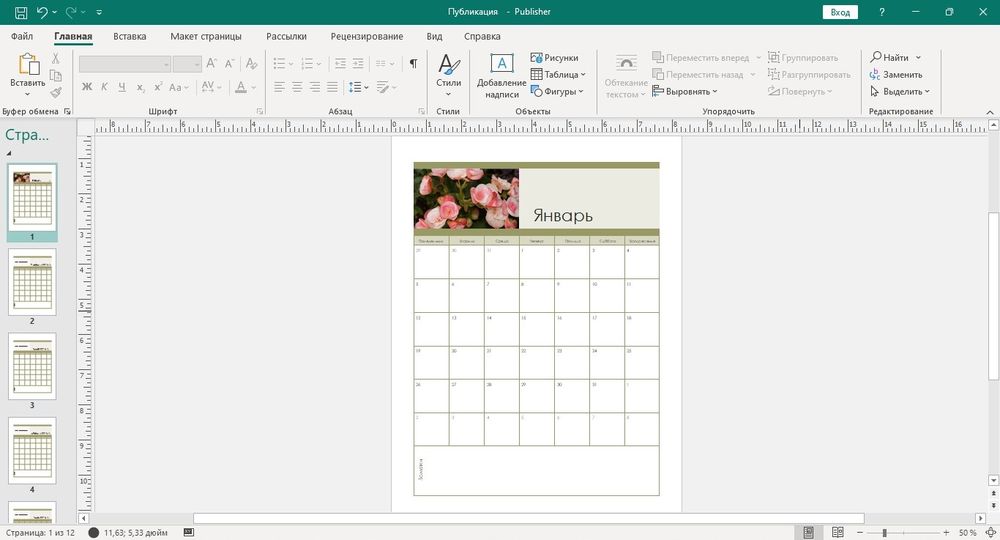
Task: Click the Вход (Sign in) button
Action: [x=840, y=12]
